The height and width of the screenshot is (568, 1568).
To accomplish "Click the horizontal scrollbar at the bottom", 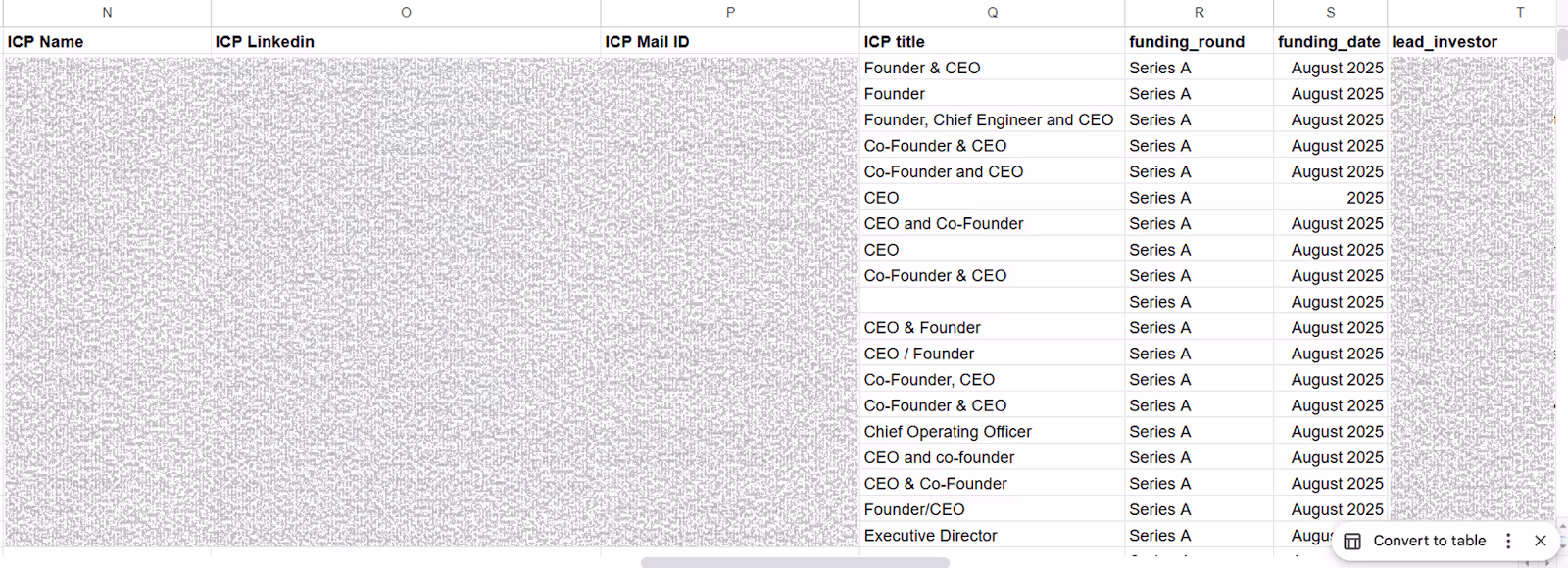I will (794, 560).
